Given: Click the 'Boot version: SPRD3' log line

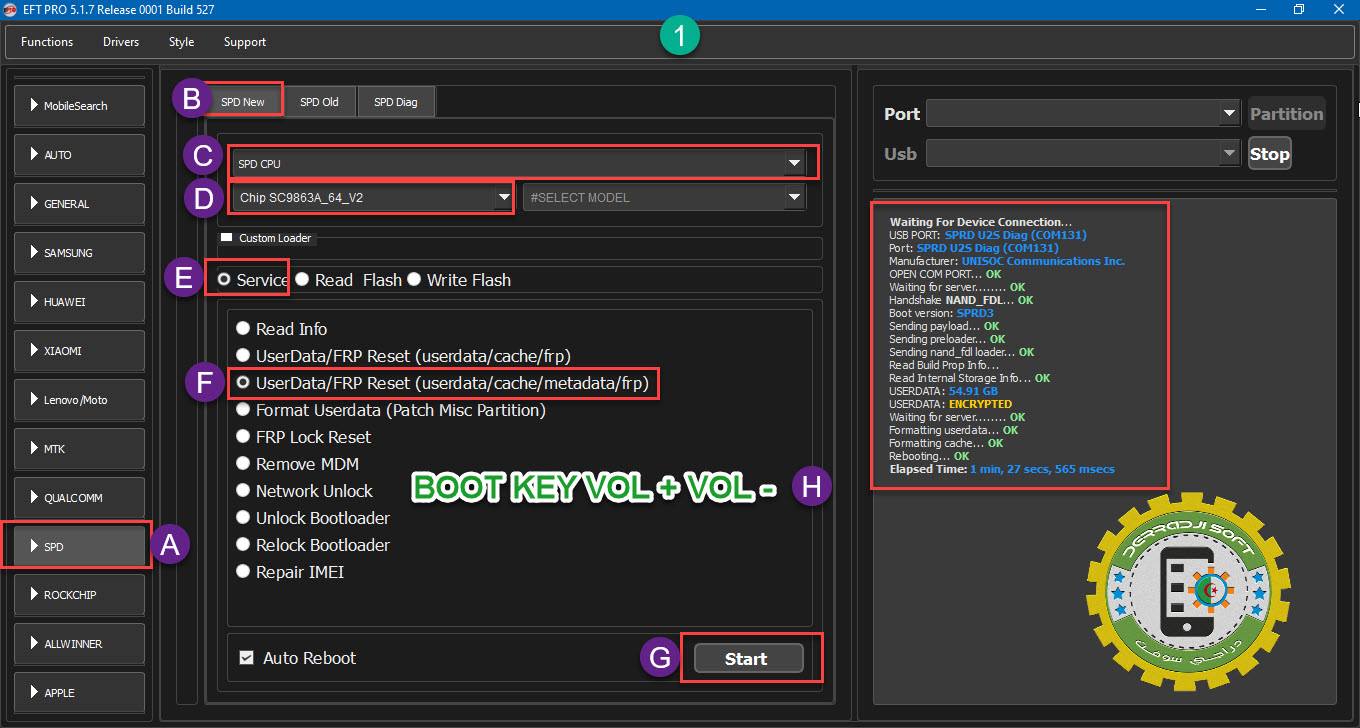Looking at the screenshot, I should click(x=941, y=313).
